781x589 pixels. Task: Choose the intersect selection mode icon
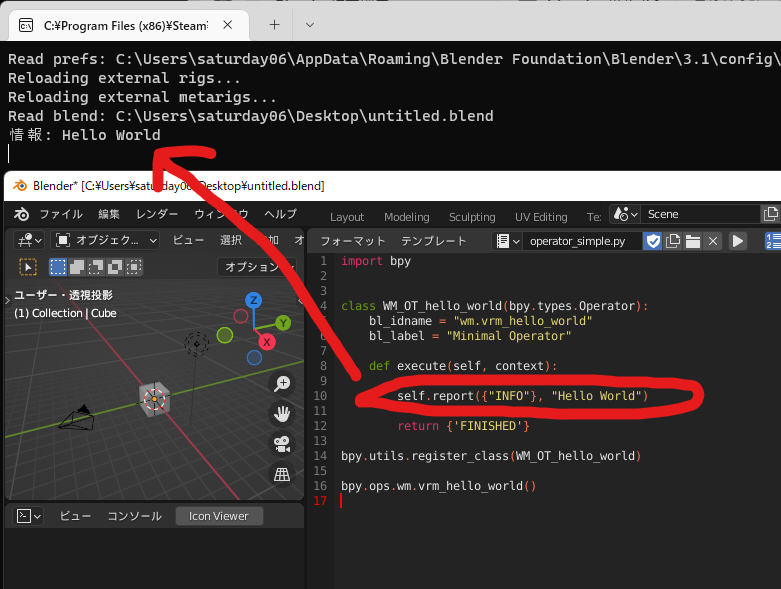[133, 267]
